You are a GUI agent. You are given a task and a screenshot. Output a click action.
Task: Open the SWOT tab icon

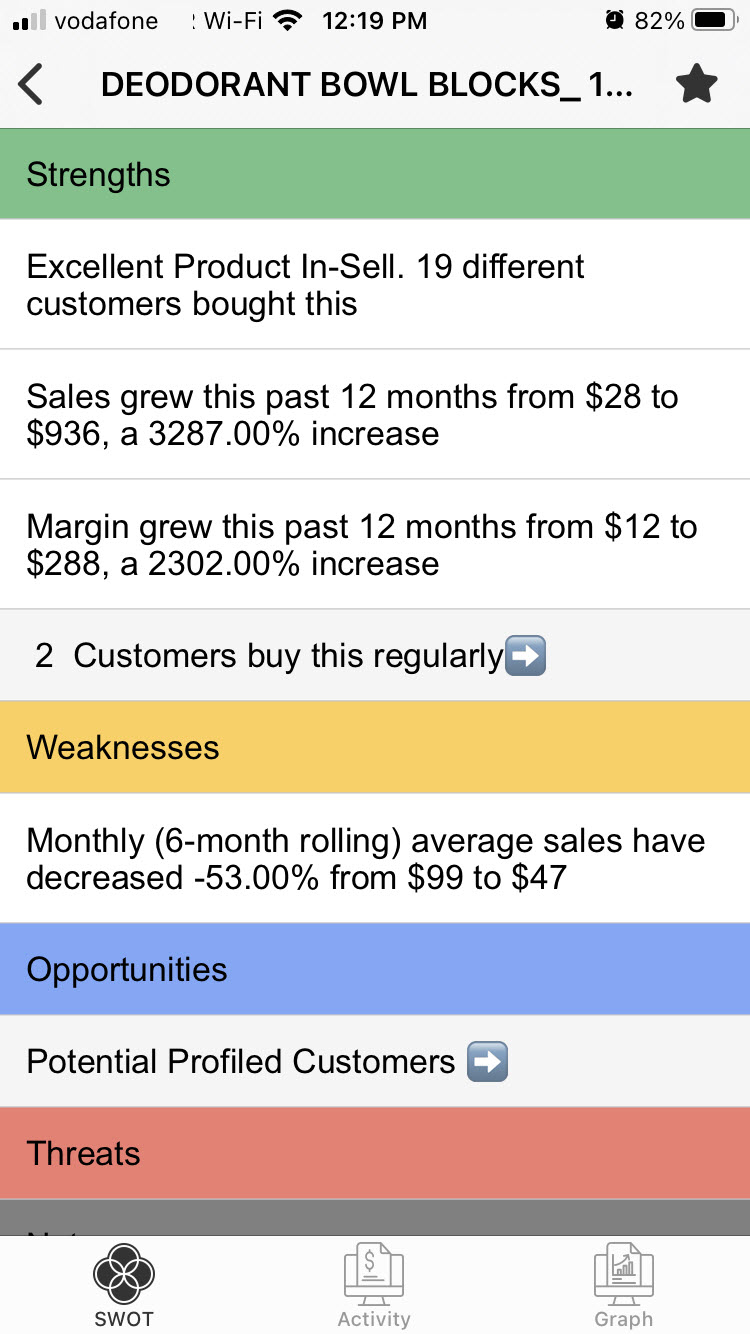pyautogui.click(x=124, y=1274)
